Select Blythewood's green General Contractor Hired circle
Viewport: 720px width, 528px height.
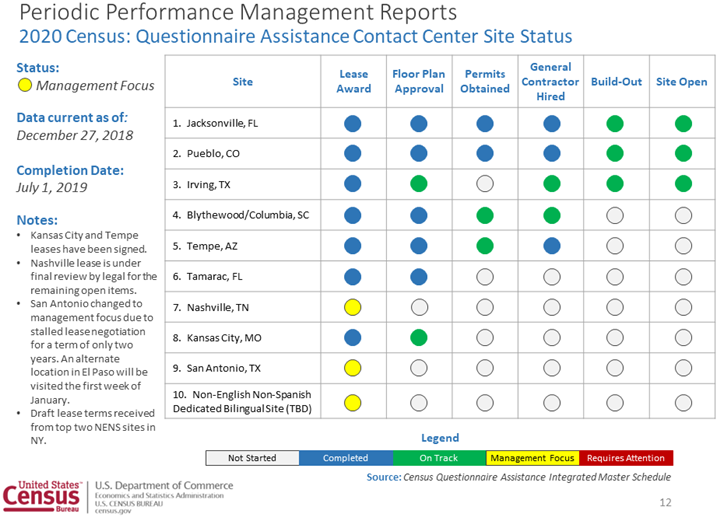coord(551,215)
